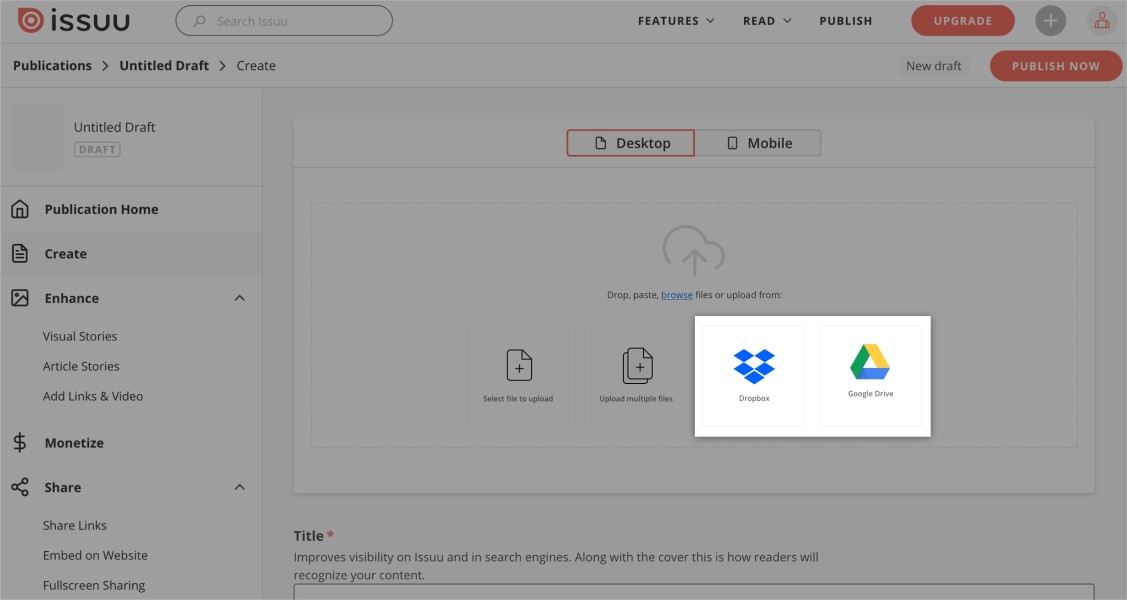Click the Create document icon in sidebar

[20, 254]
